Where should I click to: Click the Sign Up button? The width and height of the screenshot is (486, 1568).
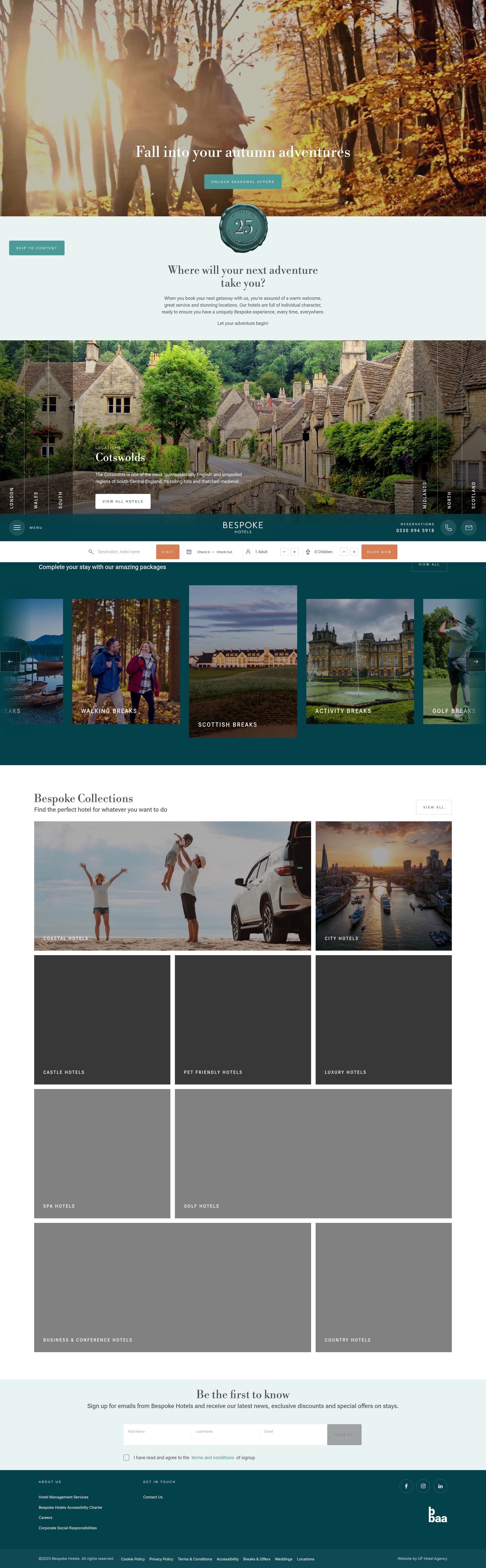tap(344, 1435)
